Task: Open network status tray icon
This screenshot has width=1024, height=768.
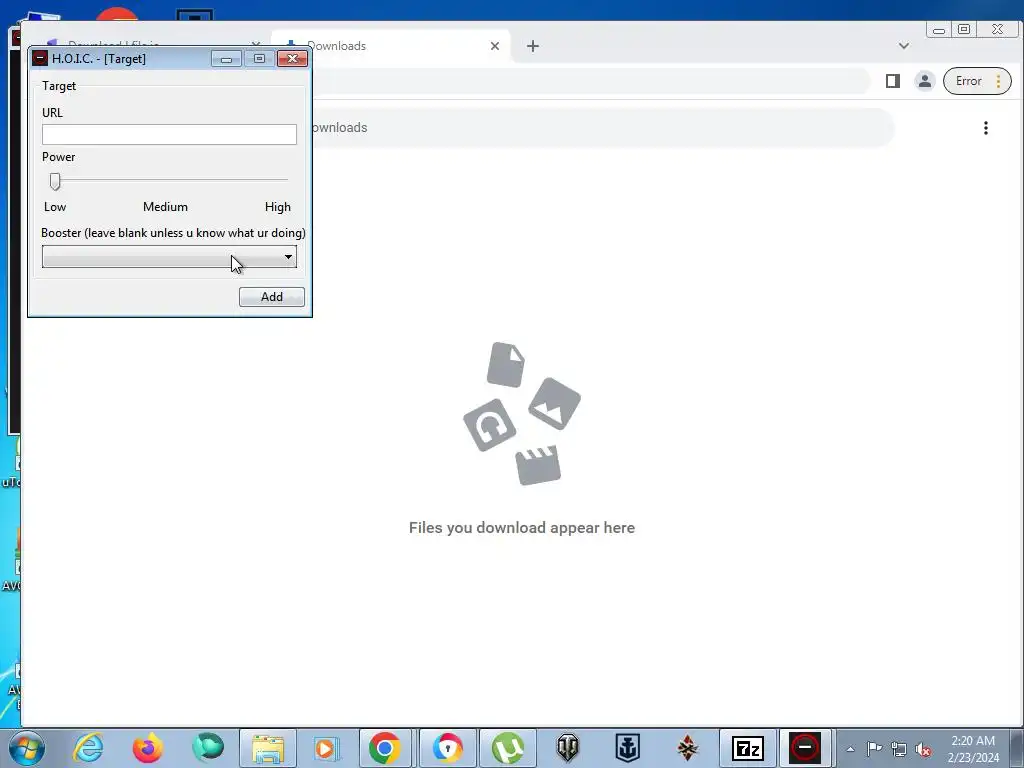Action: click(899, 749)
